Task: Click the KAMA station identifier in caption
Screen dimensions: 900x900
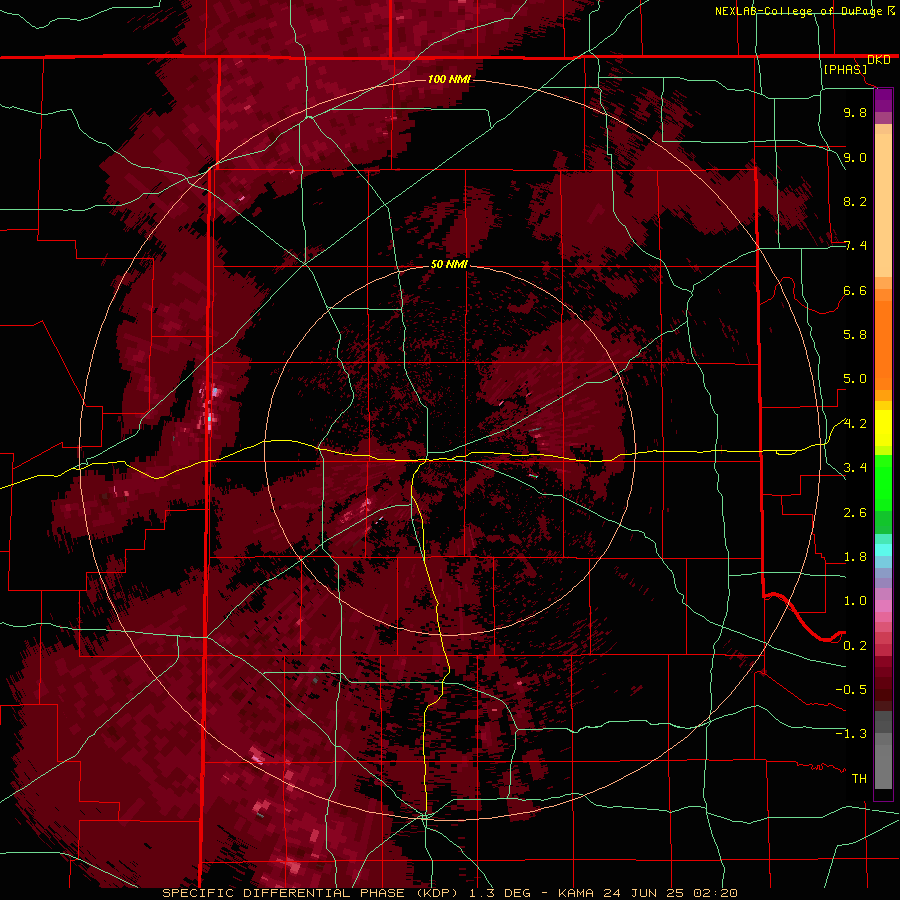Action: [577, 893]
